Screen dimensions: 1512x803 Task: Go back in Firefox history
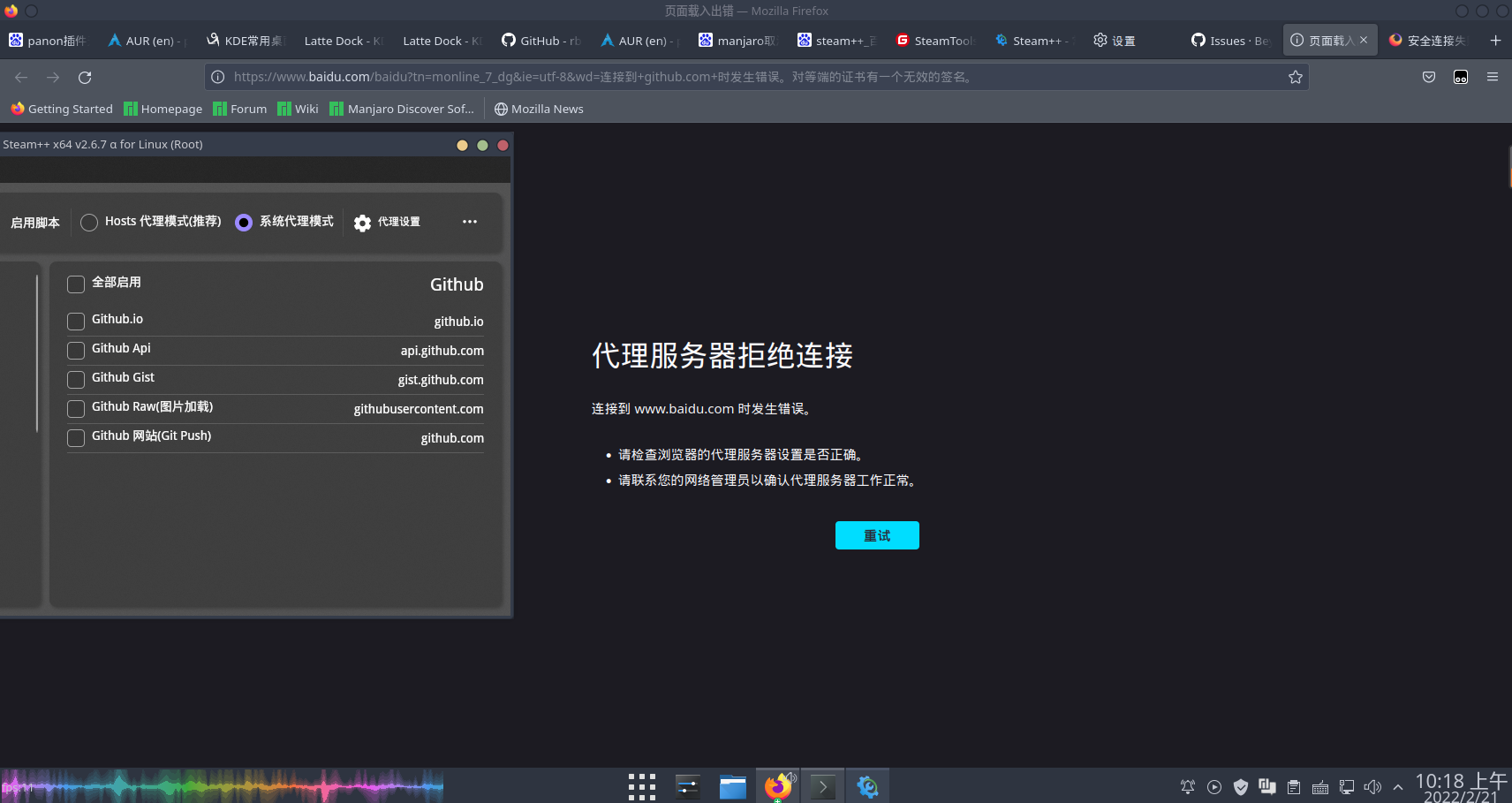(21, 78)
